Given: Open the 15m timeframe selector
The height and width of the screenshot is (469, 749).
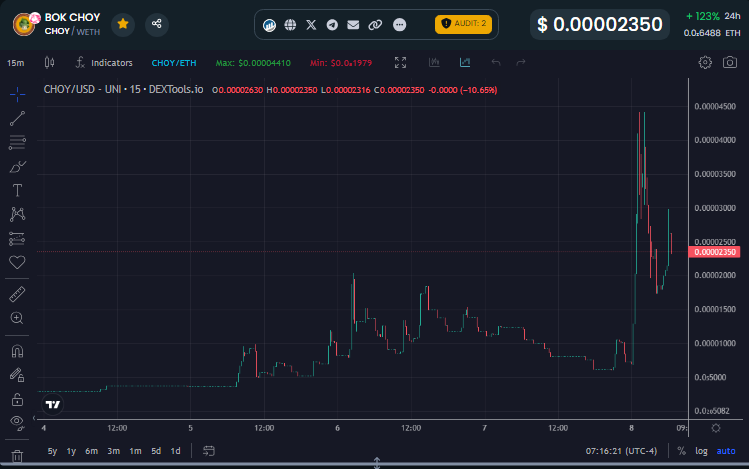Looking at the screenshot, I should click(16, 63).
